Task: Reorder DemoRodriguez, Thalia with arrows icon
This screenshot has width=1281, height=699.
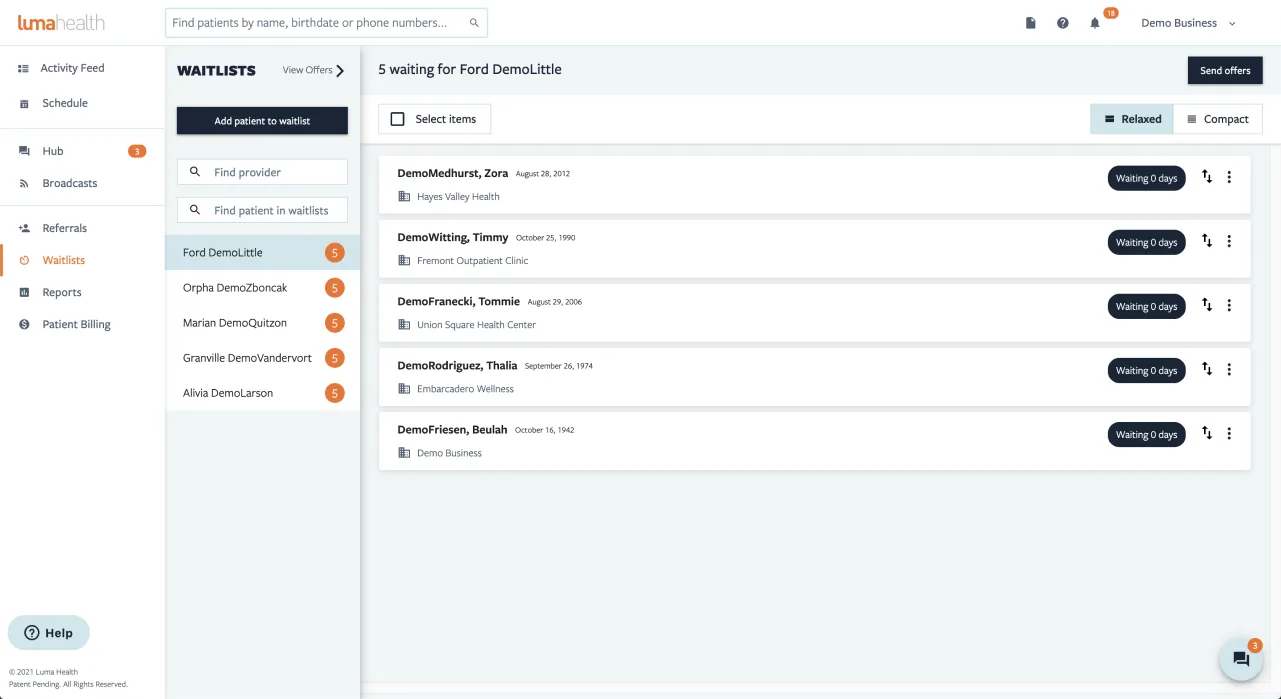Action: (1207, 369)
